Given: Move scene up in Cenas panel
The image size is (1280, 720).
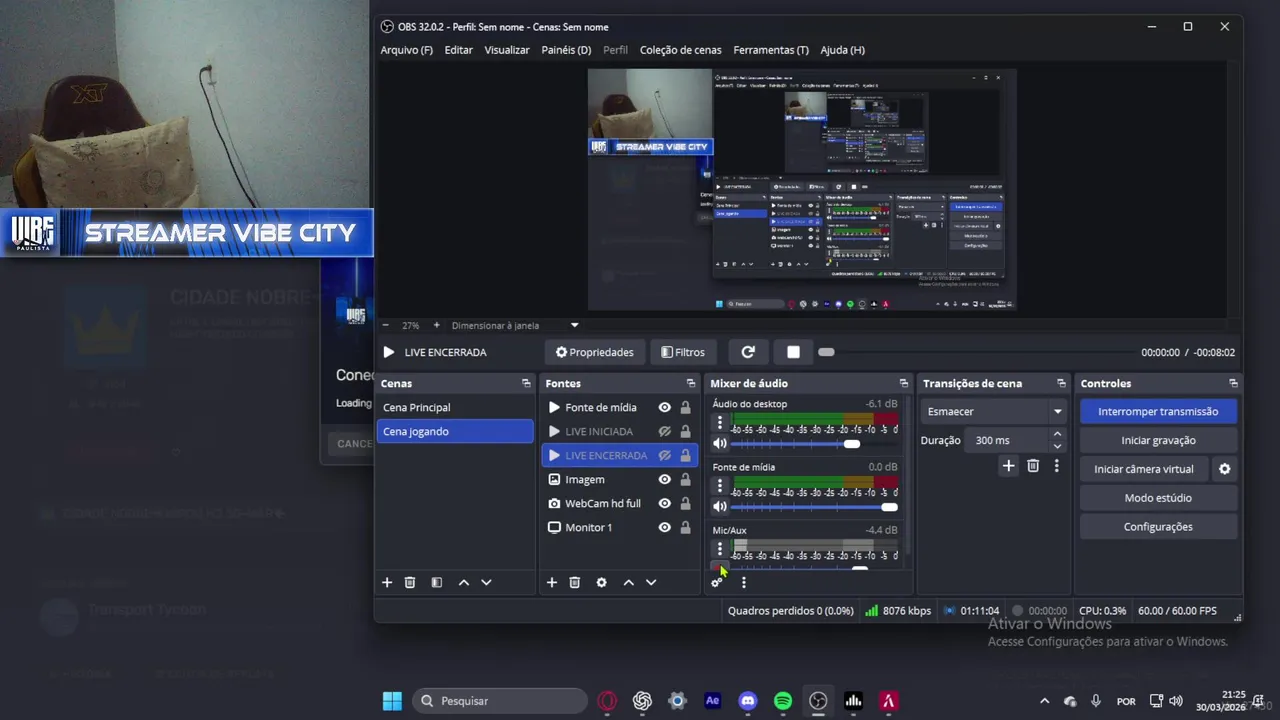Looking at the screenshot, I should point(464,582).
